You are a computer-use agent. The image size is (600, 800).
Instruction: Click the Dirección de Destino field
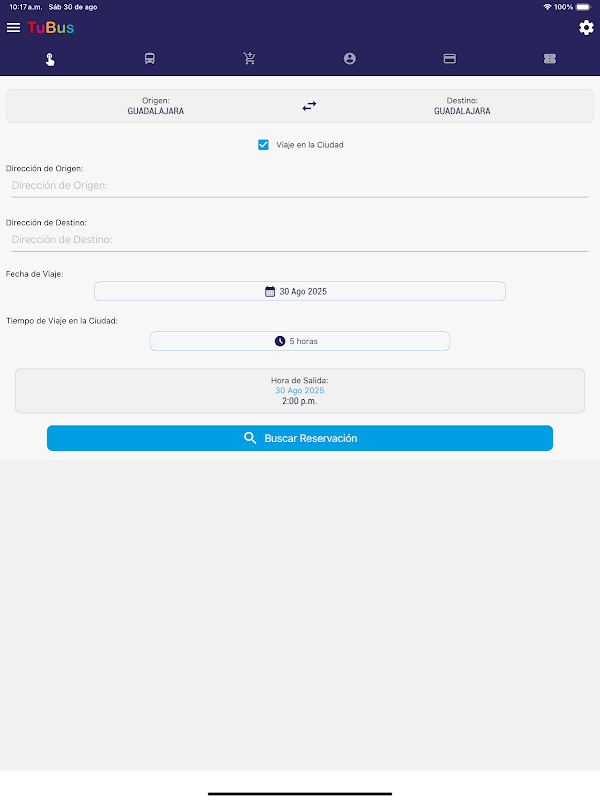pyautogui.click(x=300, y=240)
